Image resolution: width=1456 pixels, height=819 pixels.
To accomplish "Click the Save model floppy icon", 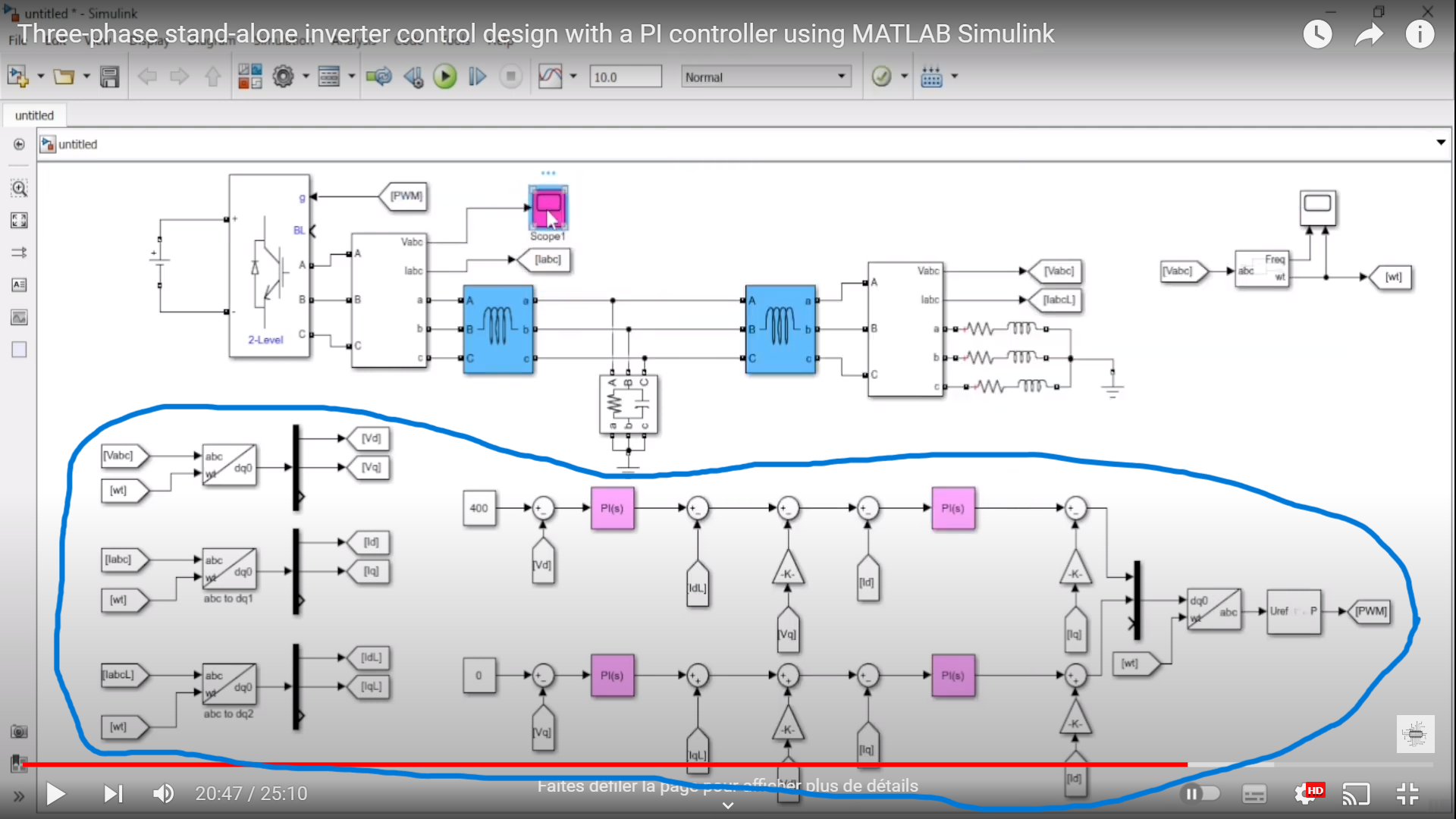I will click(110, 77).
